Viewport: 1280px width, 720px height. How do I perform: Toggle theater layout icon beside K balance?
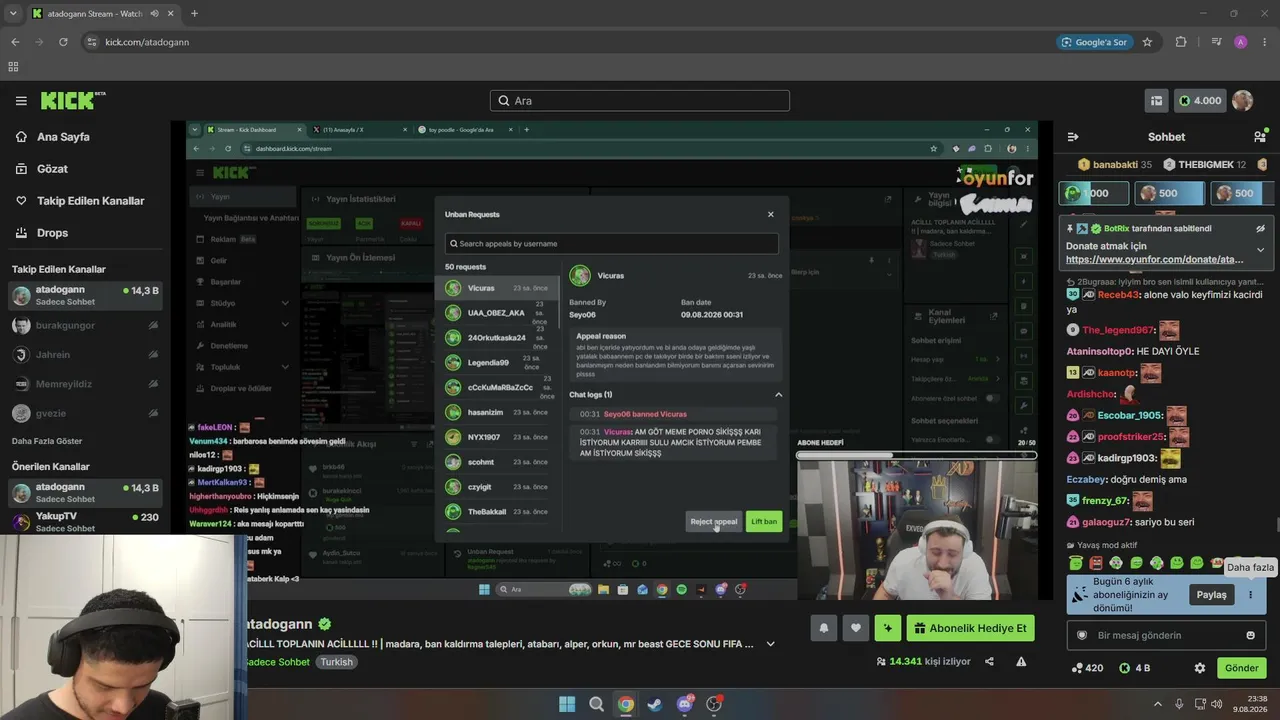click(1157, 101)
